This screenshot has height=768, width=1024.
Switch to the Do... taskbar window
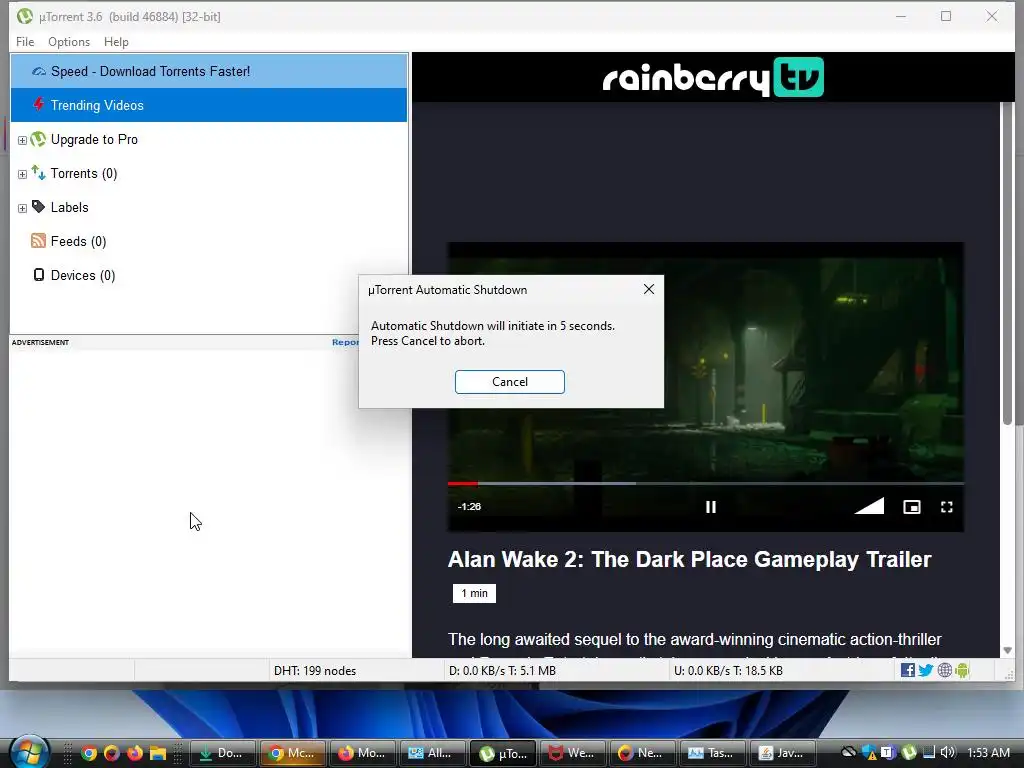click(x=223, y=753)
